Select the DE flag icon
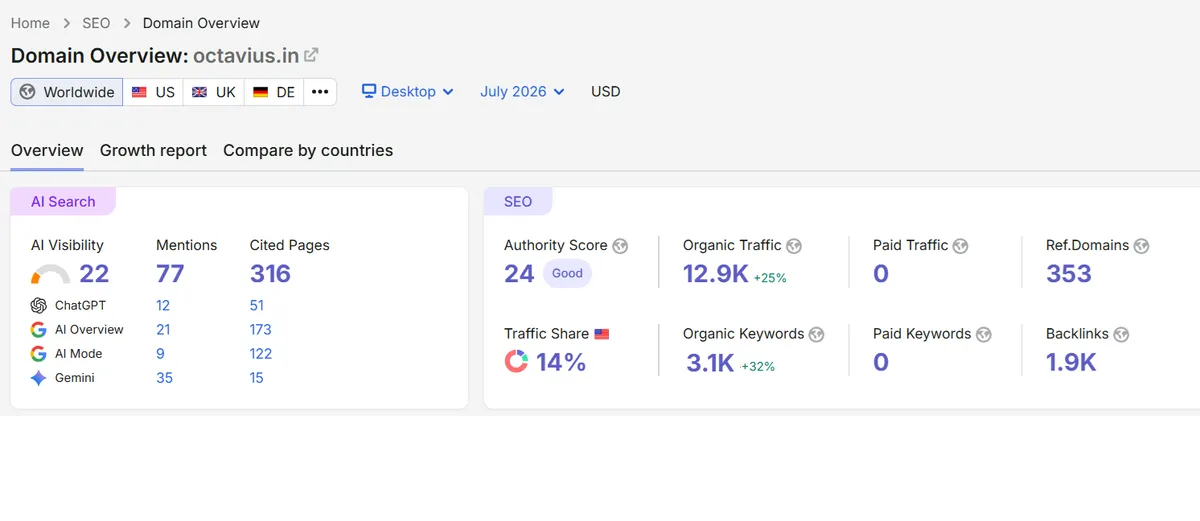 point(261,92)
